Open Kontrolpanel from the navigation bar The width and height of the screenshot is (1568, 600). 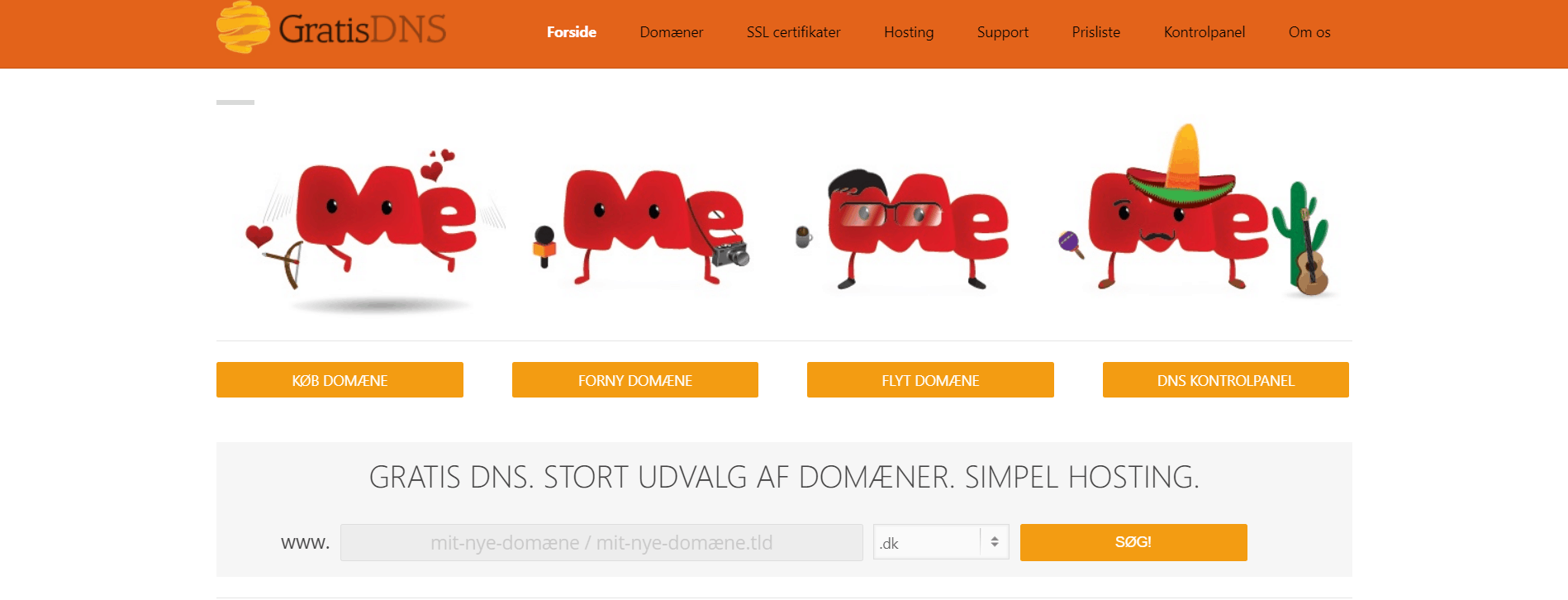(x=1204, y=32)
